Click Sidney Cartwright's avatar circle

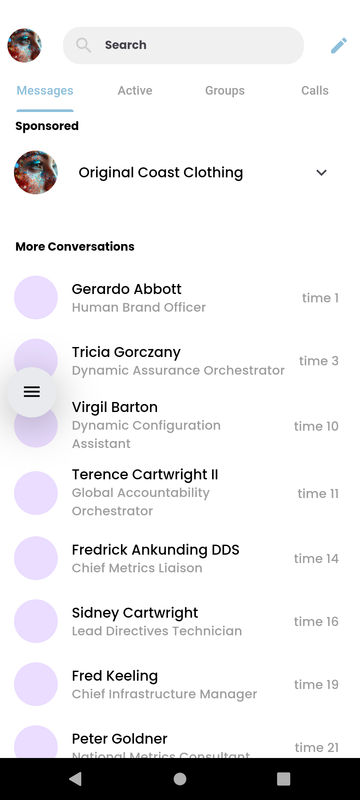(36, 621)
